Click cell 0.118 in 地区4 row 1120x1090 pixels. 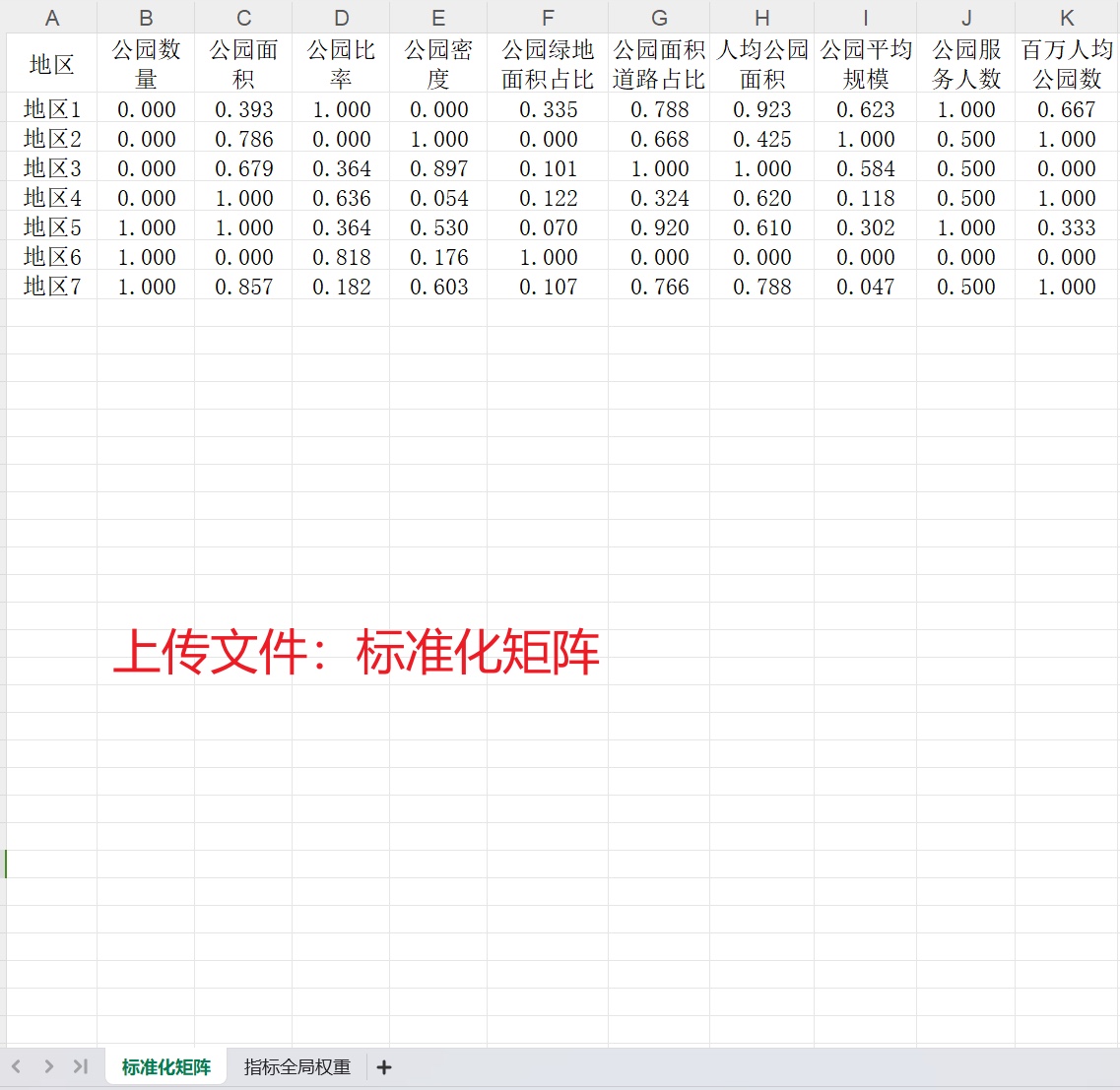[x=866, y=198]
